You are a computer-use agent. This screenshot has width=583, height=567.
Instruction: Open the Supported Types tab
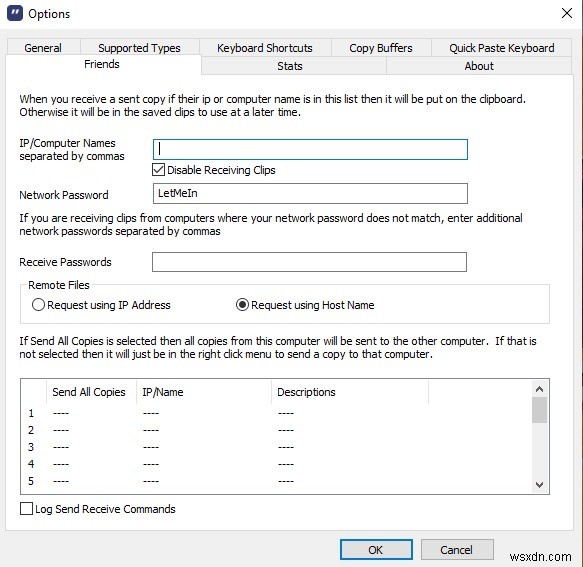pos(139,48)
